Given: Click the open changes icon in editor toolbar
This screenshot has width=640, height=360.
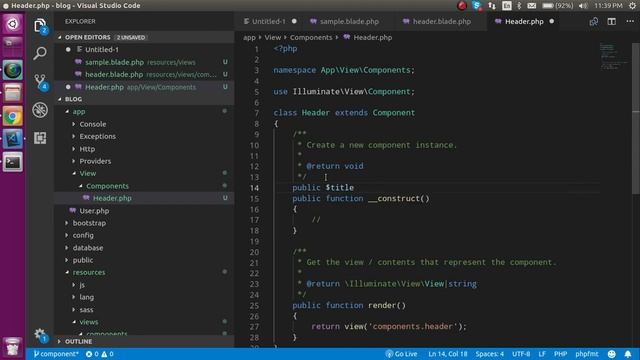Looking at the screenshot, I should 593,22.
